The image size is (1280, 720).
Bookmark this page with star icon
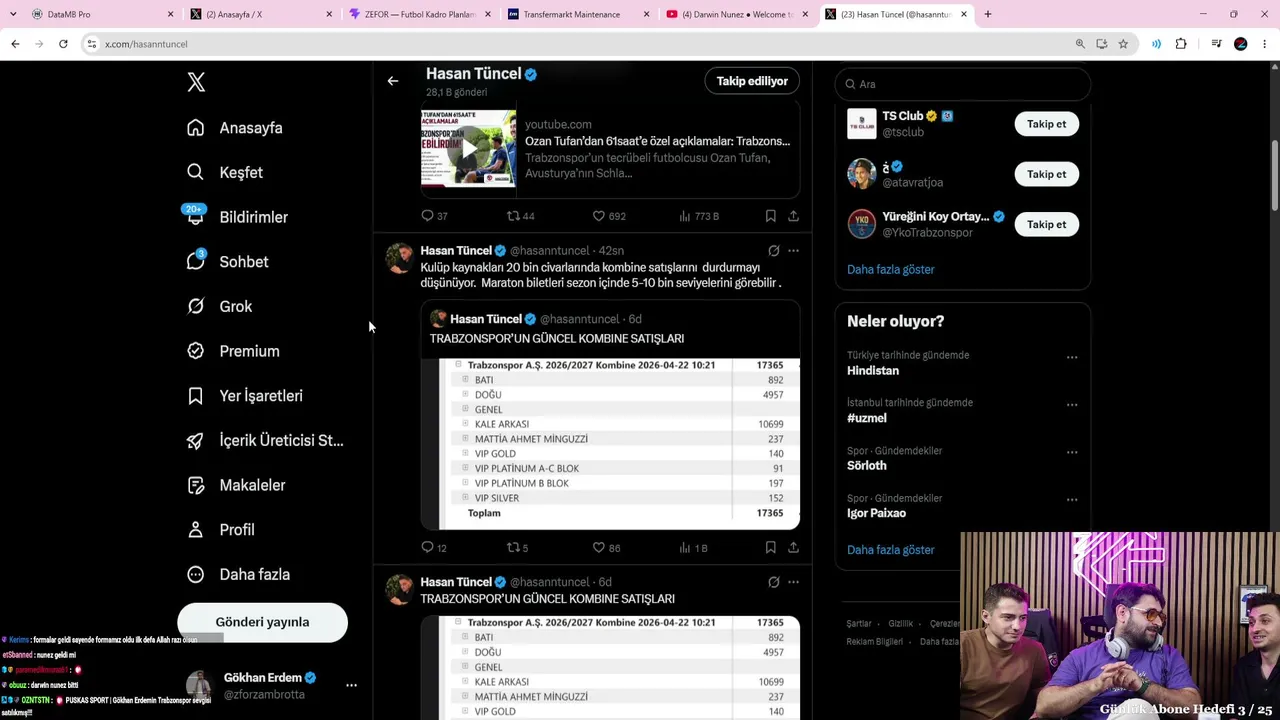[1123, 44]
